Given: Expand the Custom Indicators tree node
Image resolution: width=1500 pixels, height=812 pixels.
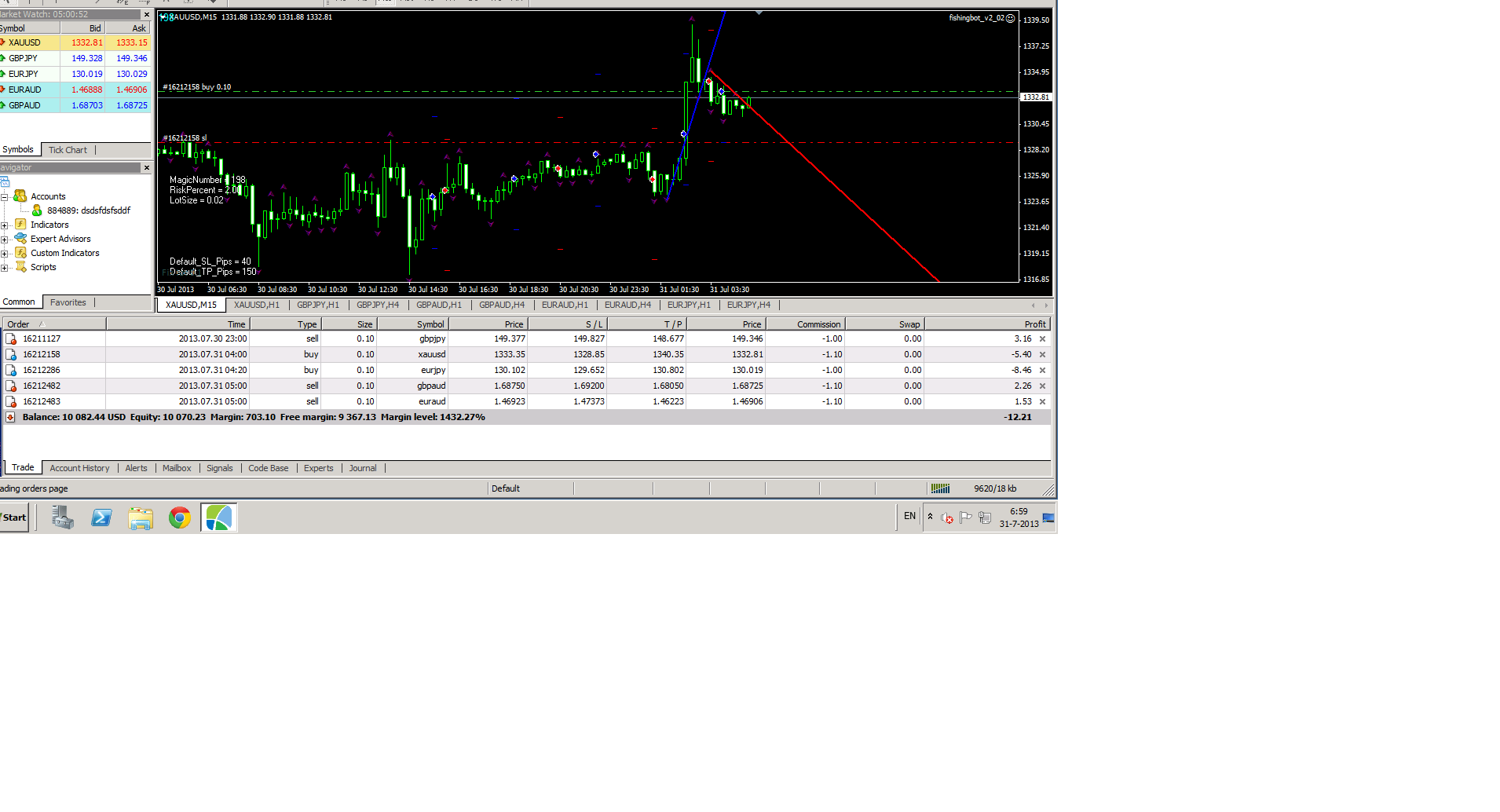Looking at the screenshot, I should tap(5, 253).
